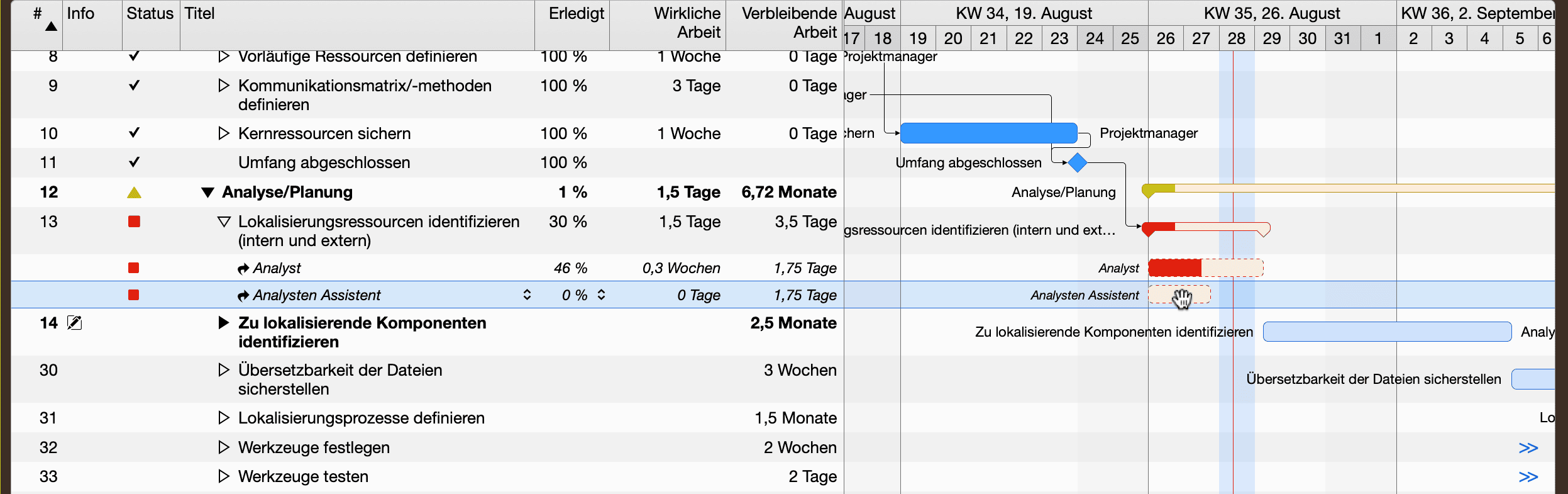Screen dimensions: 1568x494
Task: Expand Zu lokalisierende Komponenten identifizieren
Action: 223,323
